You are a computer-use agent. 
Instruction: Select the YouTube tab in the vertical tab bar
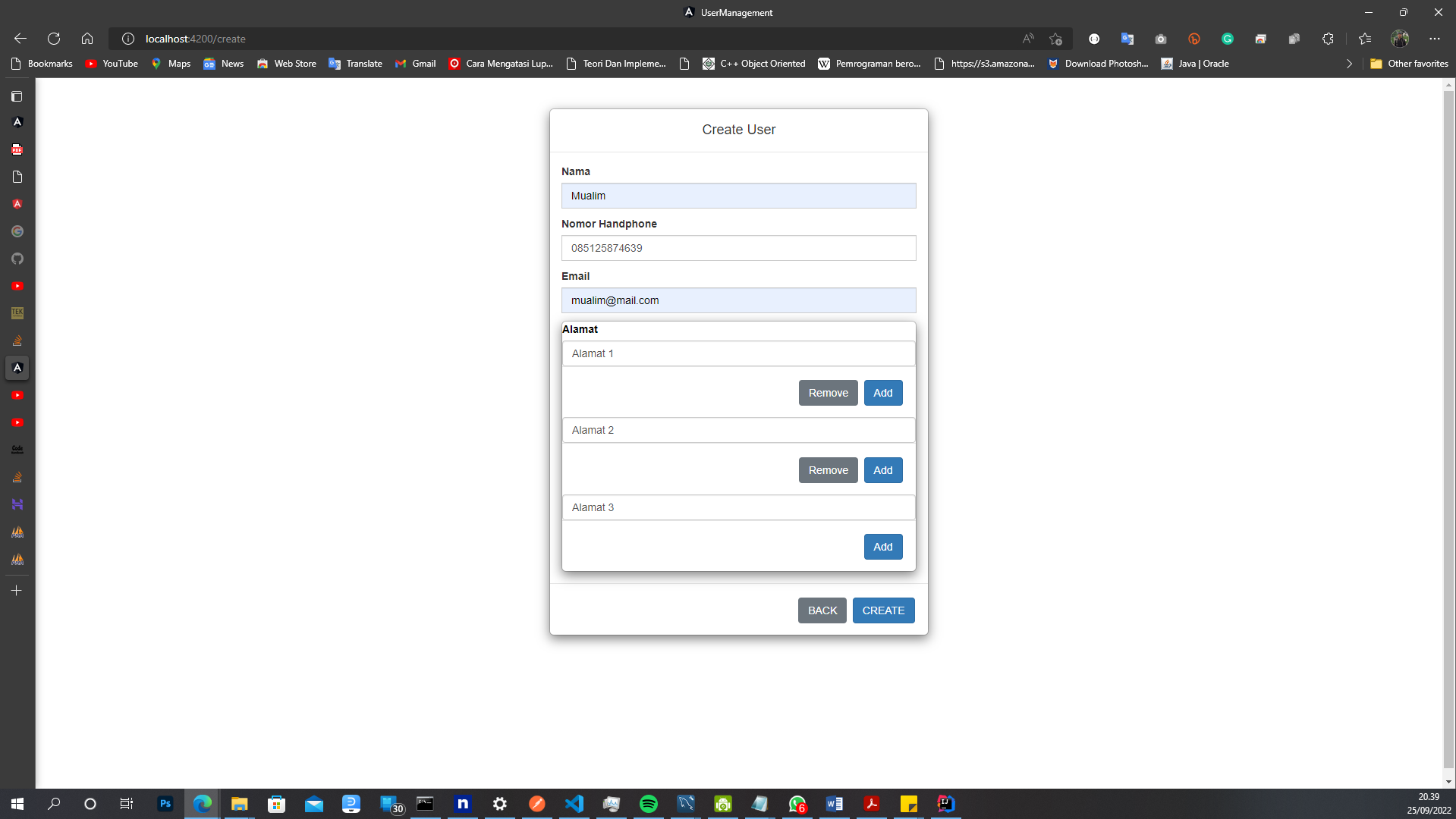point(17,286)
